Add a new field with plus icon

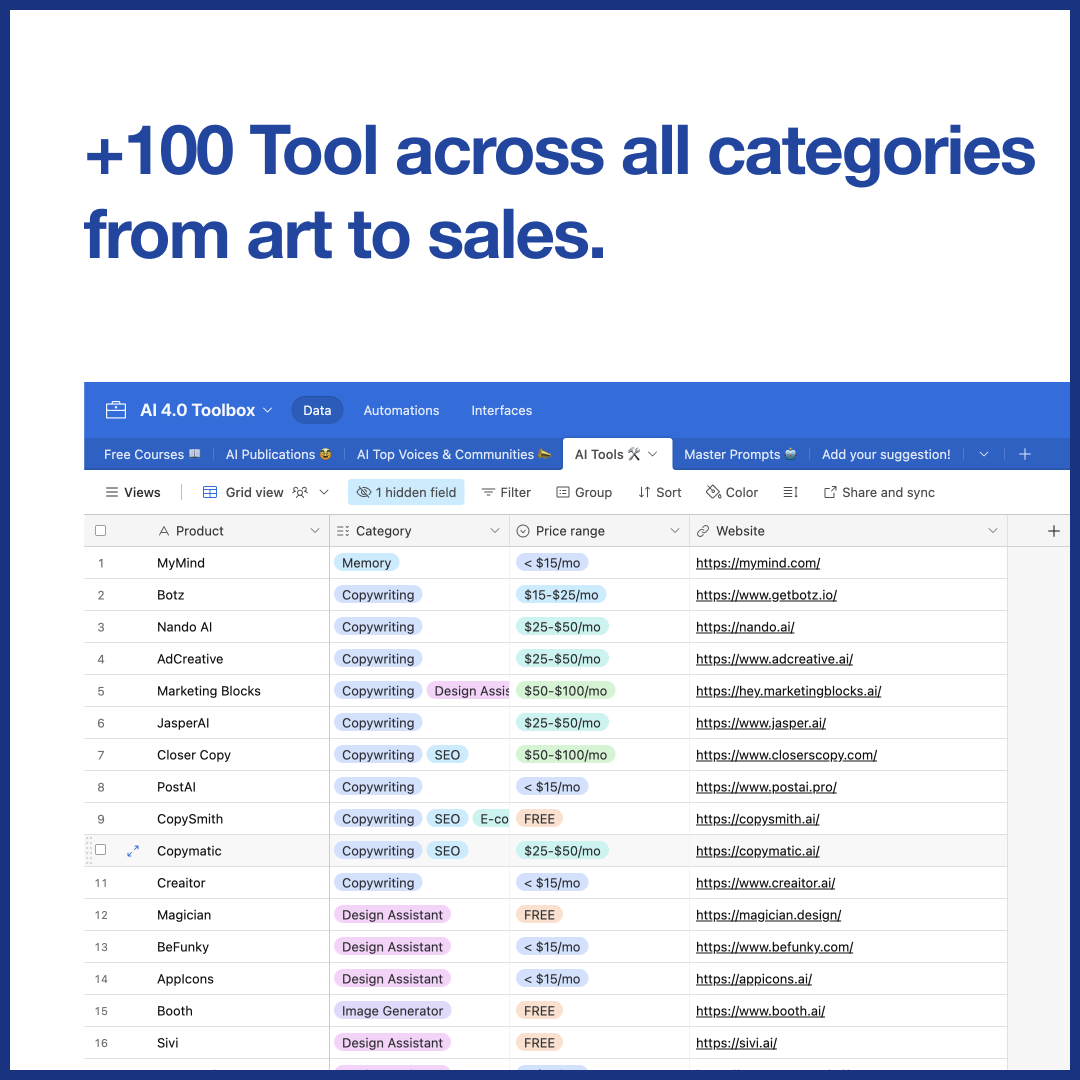[1053, 531]
